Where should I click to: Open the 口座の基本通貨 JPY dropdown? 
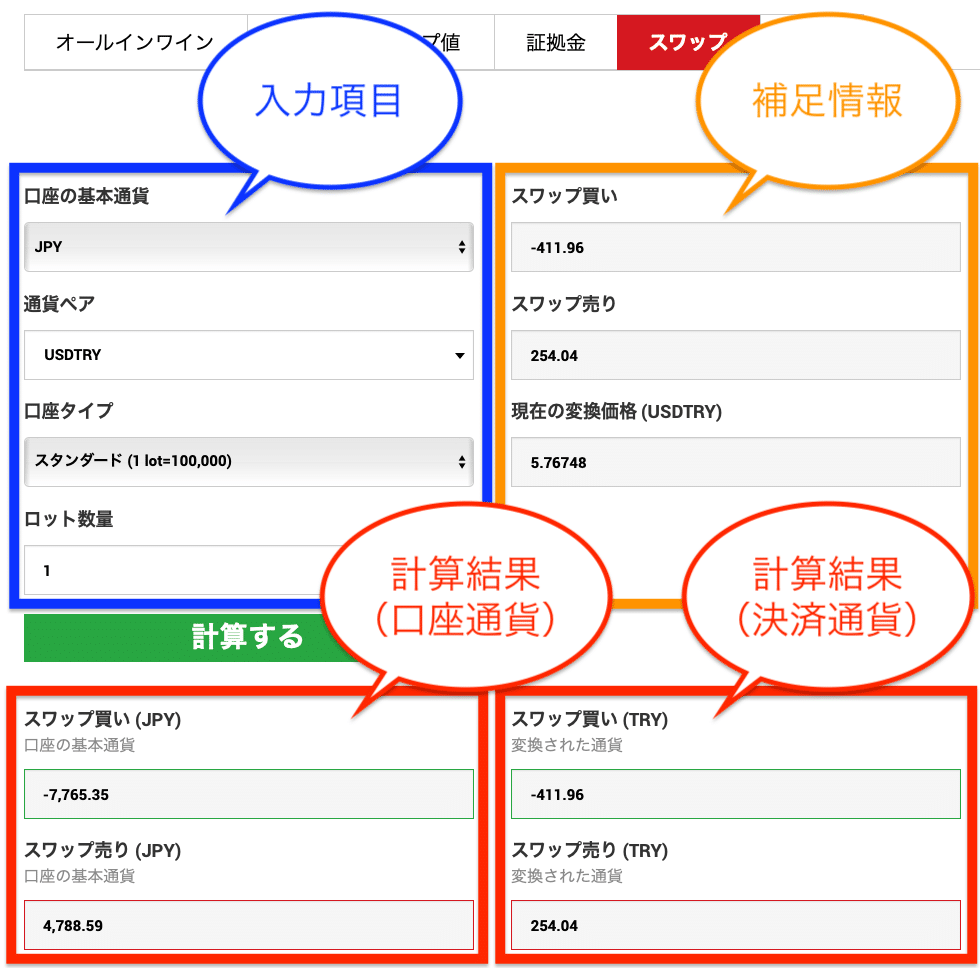[248, 247]
